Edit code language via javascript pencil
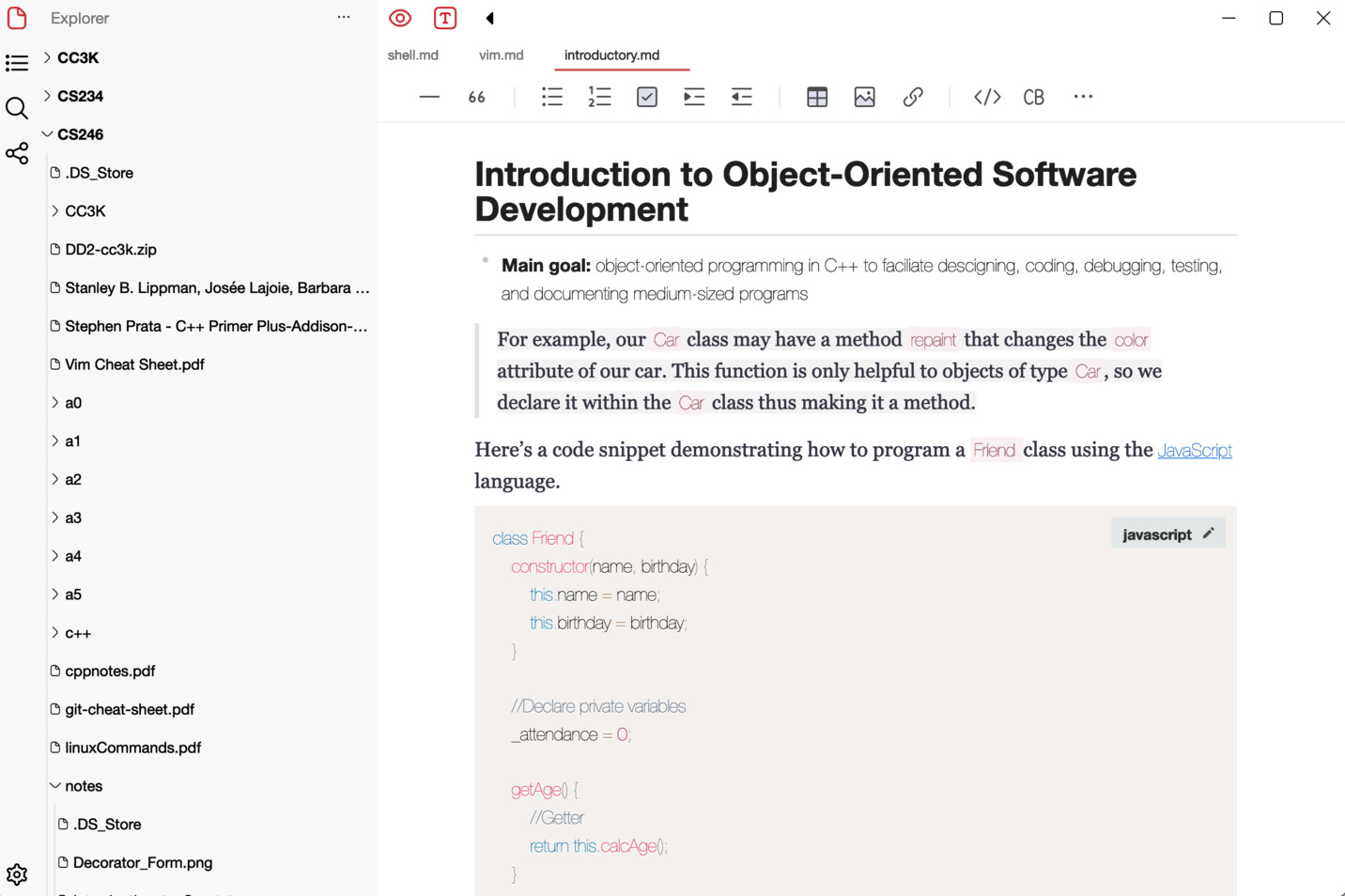 pyautogui.click(x=1209, y=533)
